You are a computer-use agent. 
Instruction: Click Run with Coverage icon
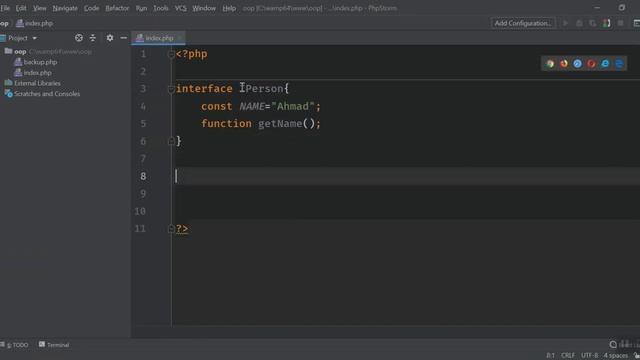(x=593, y=23)
